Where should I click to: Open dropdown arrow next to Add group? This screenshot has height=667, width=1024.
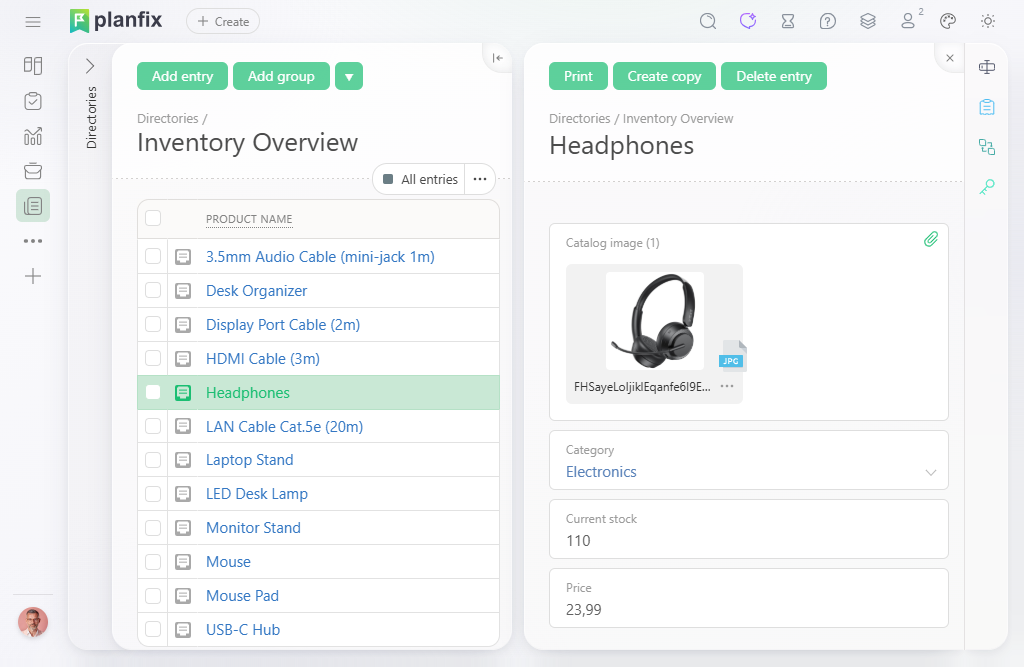[349, 76]
